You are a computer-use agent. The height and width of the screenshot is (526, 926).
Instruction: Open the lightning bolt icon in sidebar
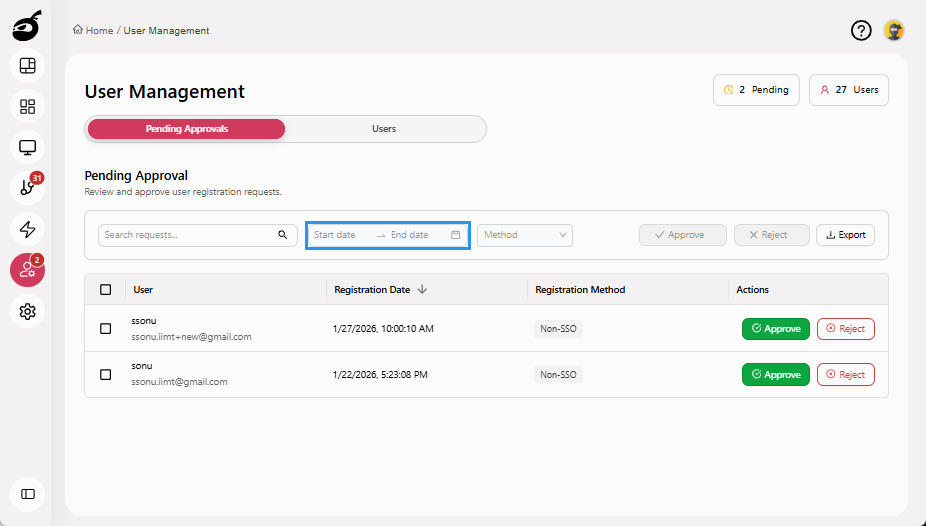click(x=27, y=229)
